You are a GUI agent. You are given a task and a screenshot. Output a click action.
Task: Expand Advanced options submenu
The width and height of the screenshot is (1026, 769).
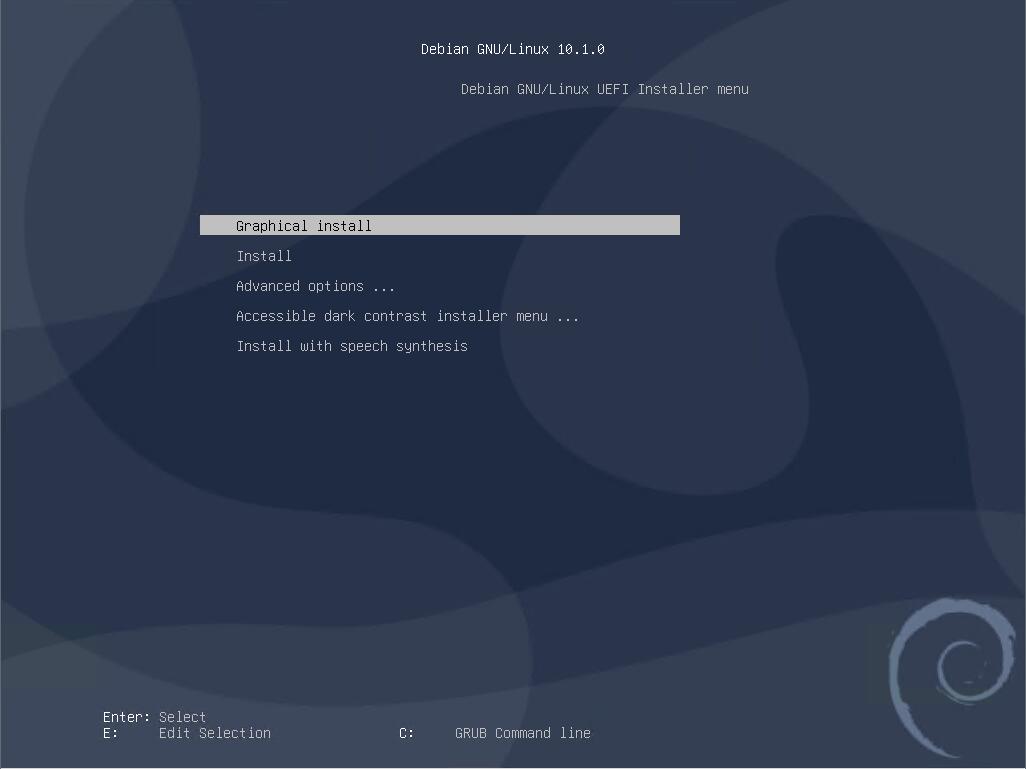(x=315, y=286)
